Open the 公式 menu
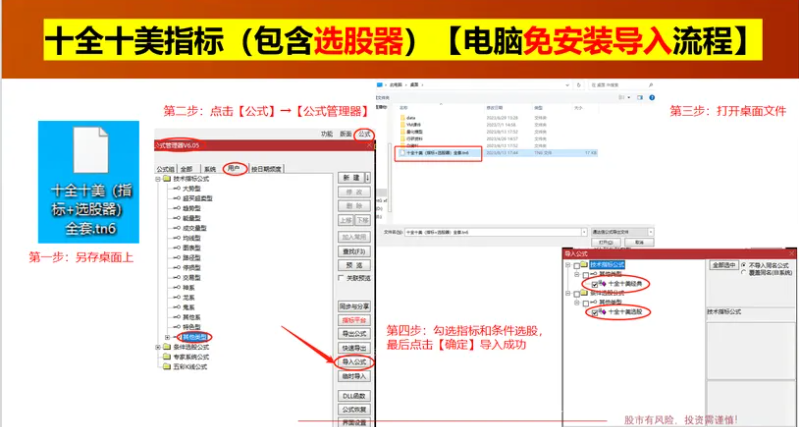799x427 pixels. (364, 133)
